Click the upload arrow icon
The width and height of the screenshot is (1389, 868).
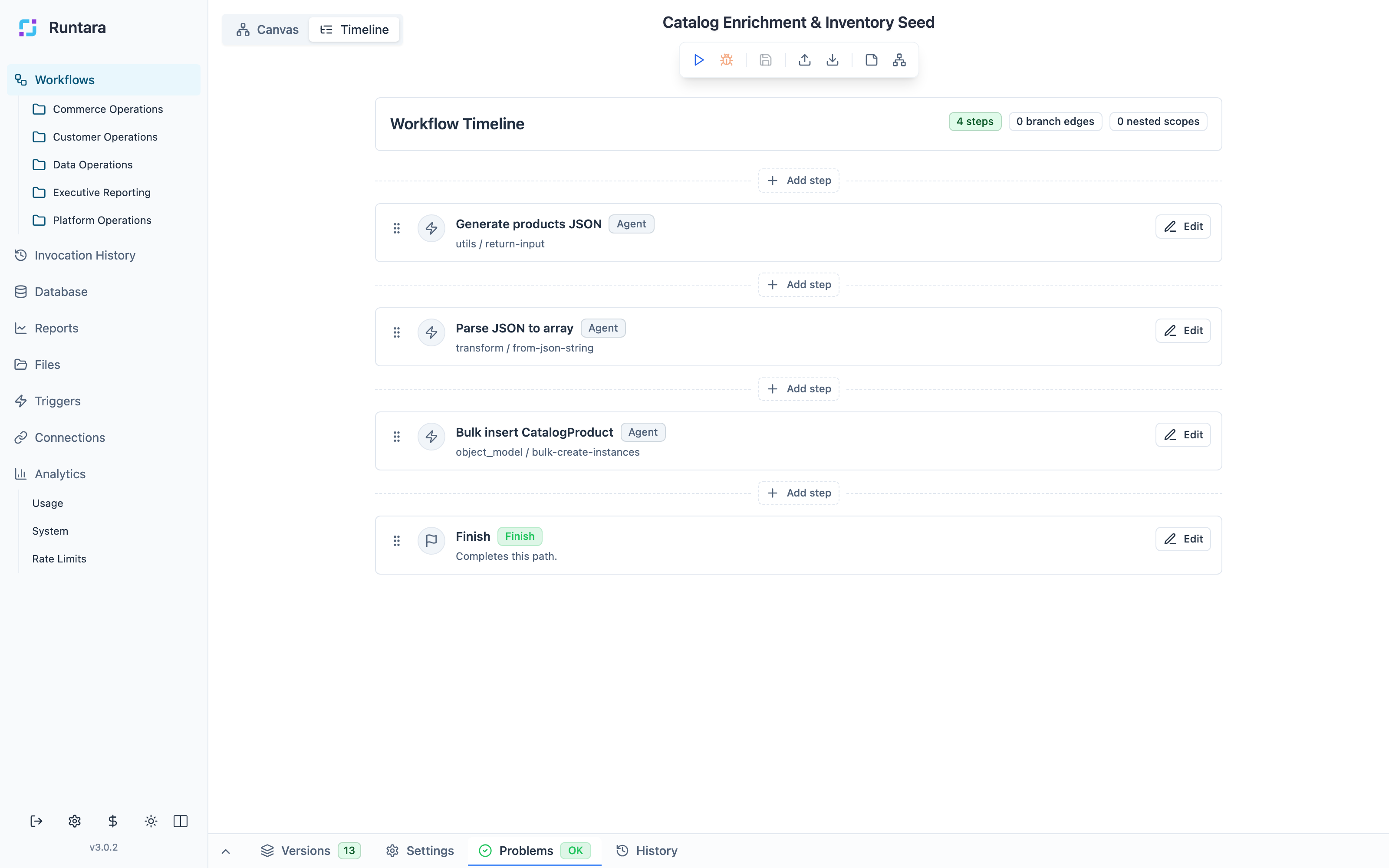coord(805,60)
